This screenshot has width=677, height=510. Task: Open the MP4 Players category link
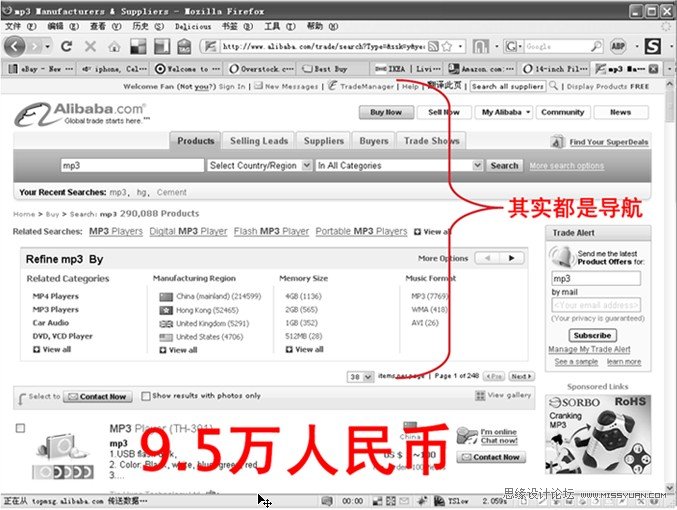[x=56, y=296]
